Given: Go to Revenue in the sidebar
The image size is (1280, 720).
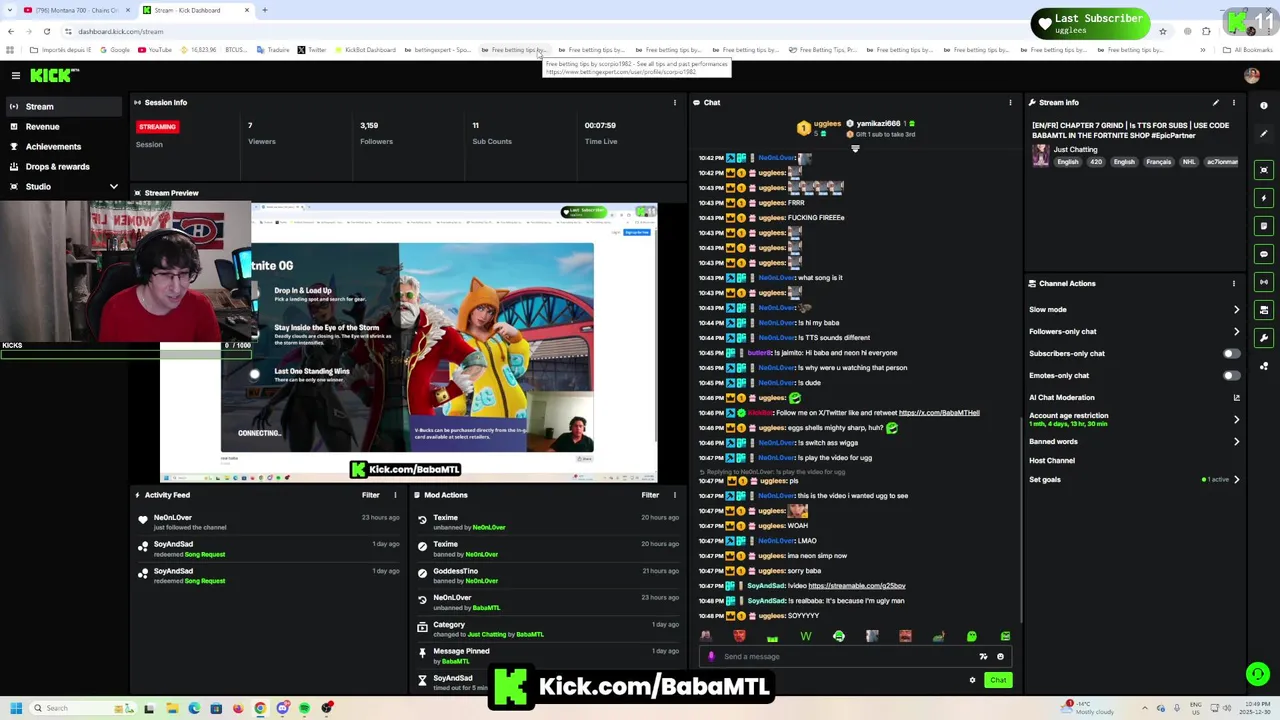Looking at the screenshot, I should [64, 126].
